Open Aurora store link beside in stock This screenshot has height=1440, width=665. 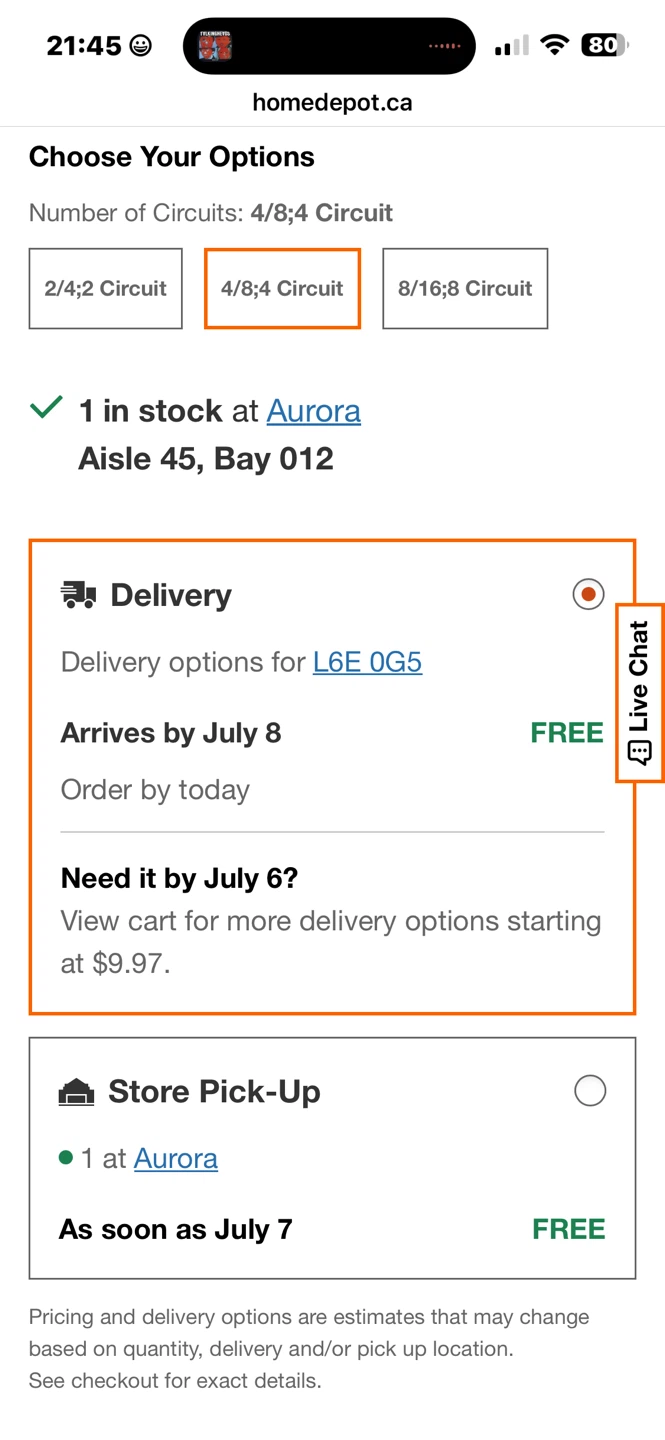pyautogui.click(x=314, y=411)
